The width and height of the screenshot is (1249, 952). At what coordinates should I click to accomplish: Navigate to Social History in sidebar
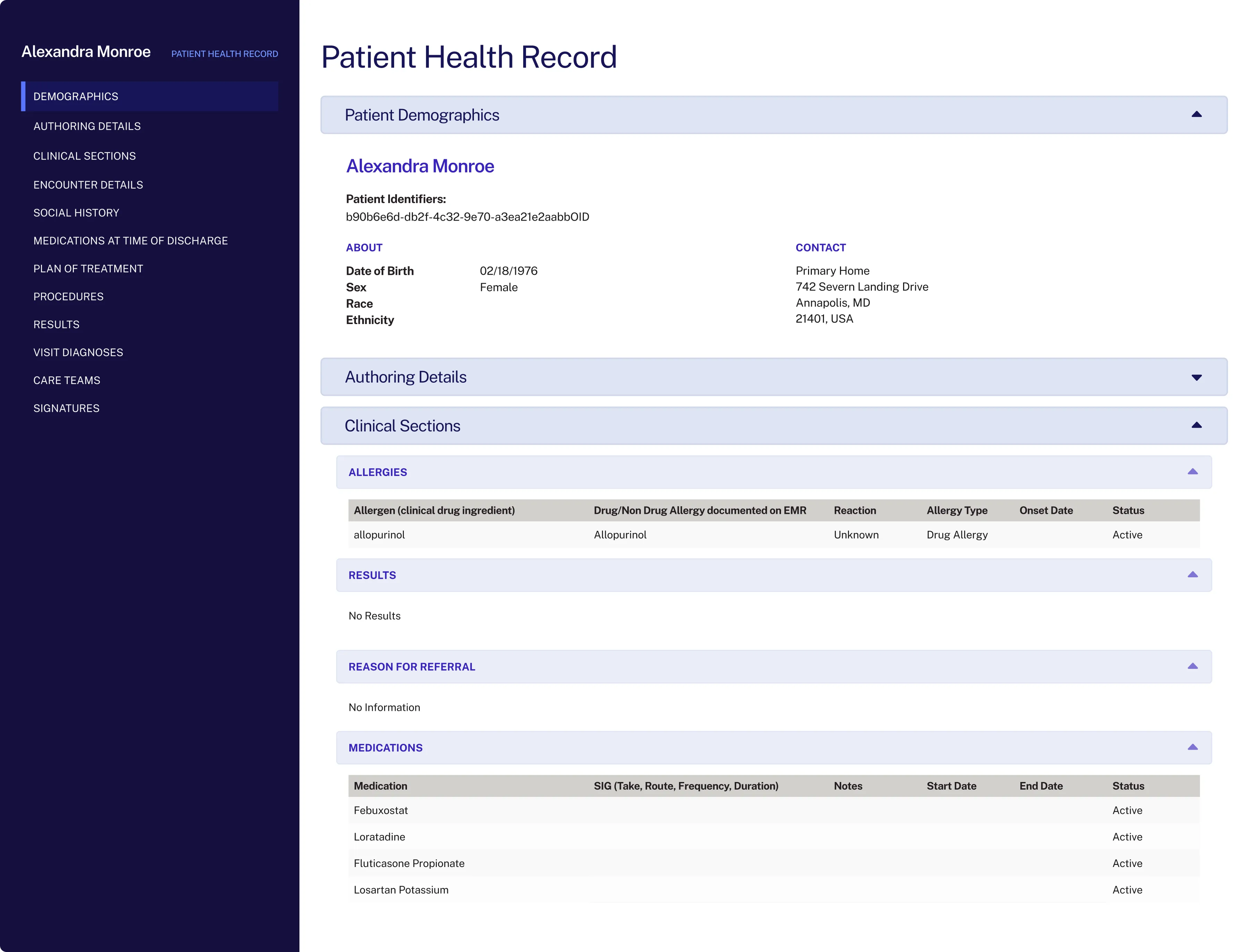pos(76,213)
